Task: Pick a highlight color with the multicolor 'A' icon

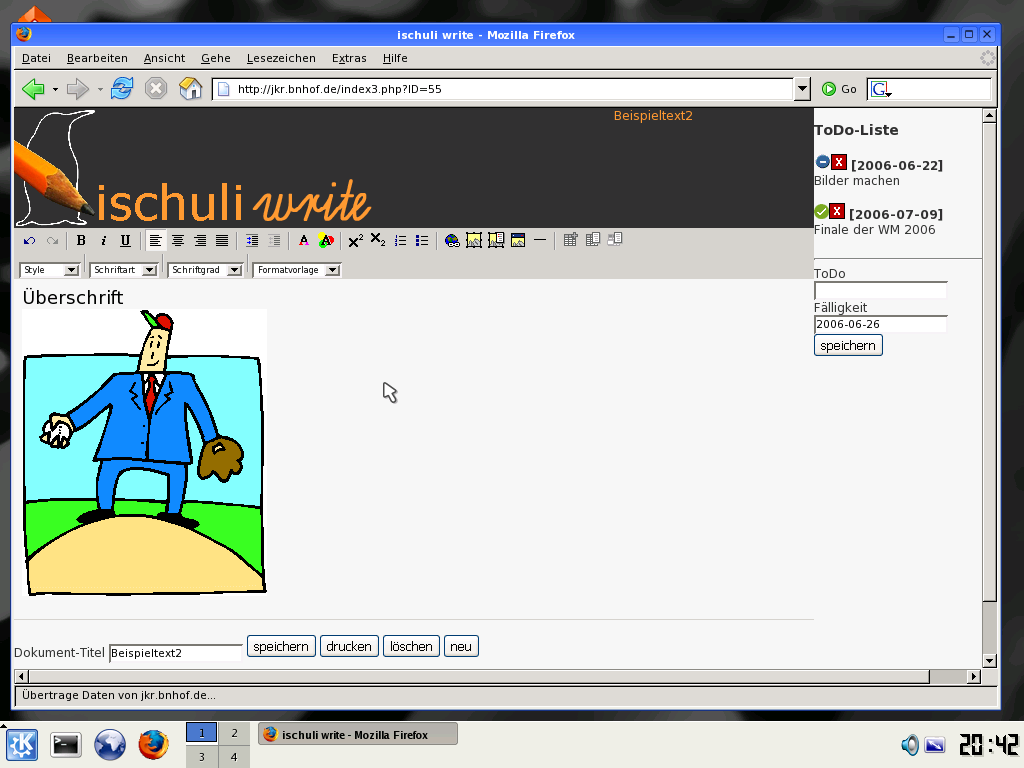Action: (326, 241)
